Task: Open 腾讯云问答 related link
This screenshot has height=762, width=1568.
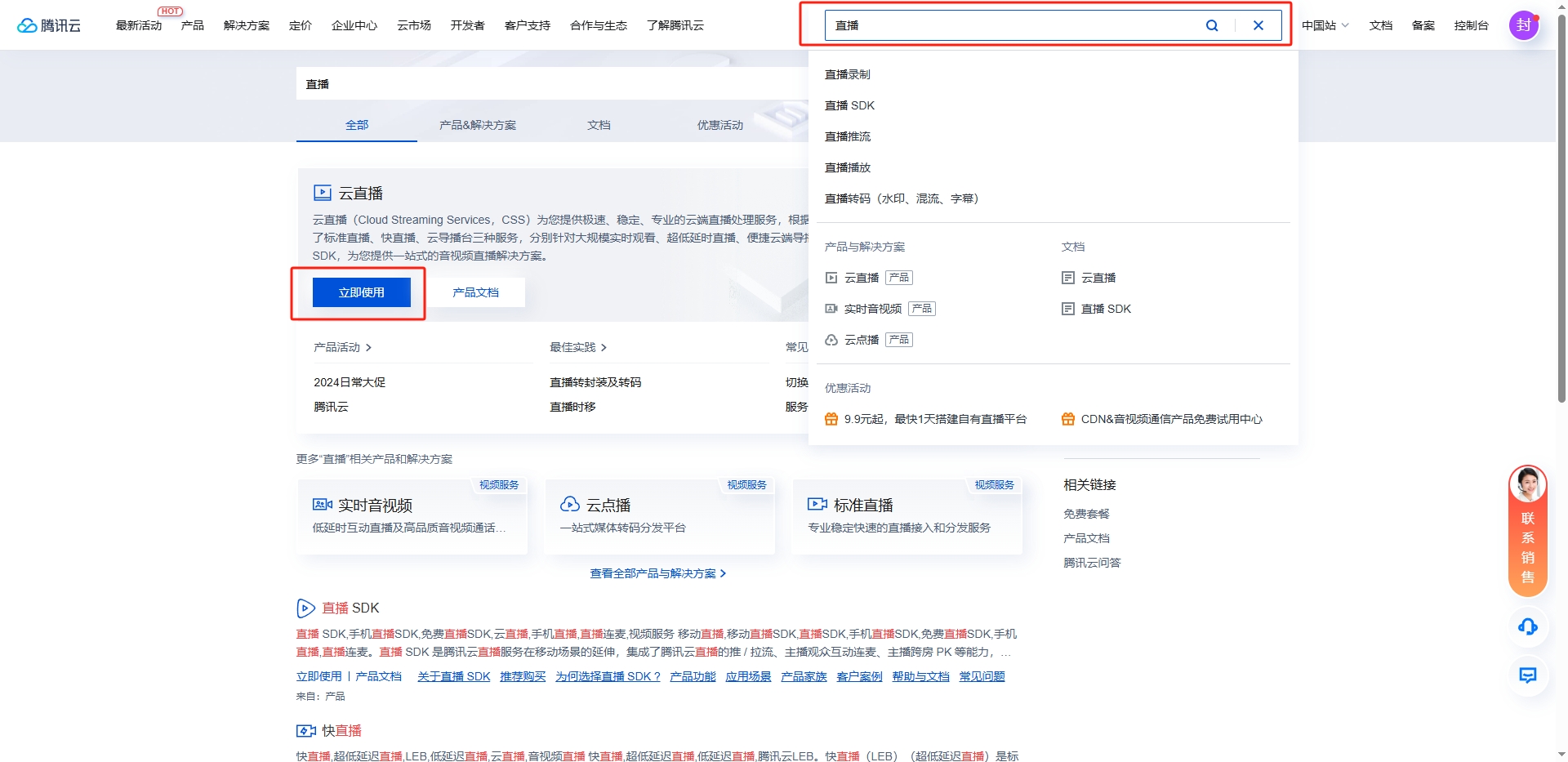Action: tap(1092, 563)
